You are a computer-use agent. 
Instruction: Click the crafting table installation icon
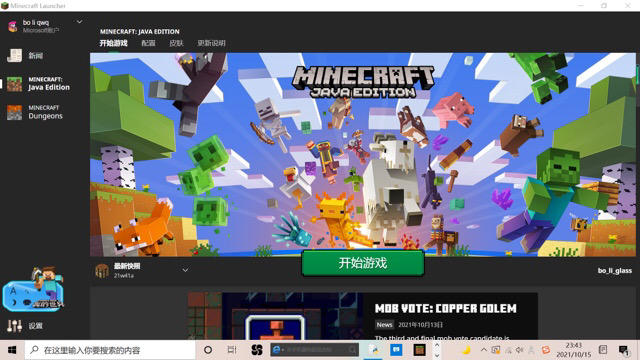(102, 270)
